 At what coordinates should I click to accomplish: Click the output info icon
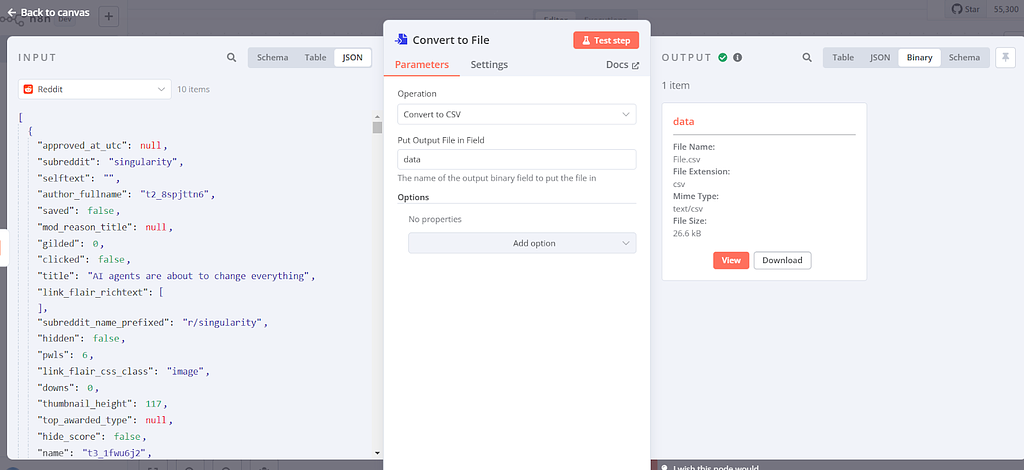738,58
